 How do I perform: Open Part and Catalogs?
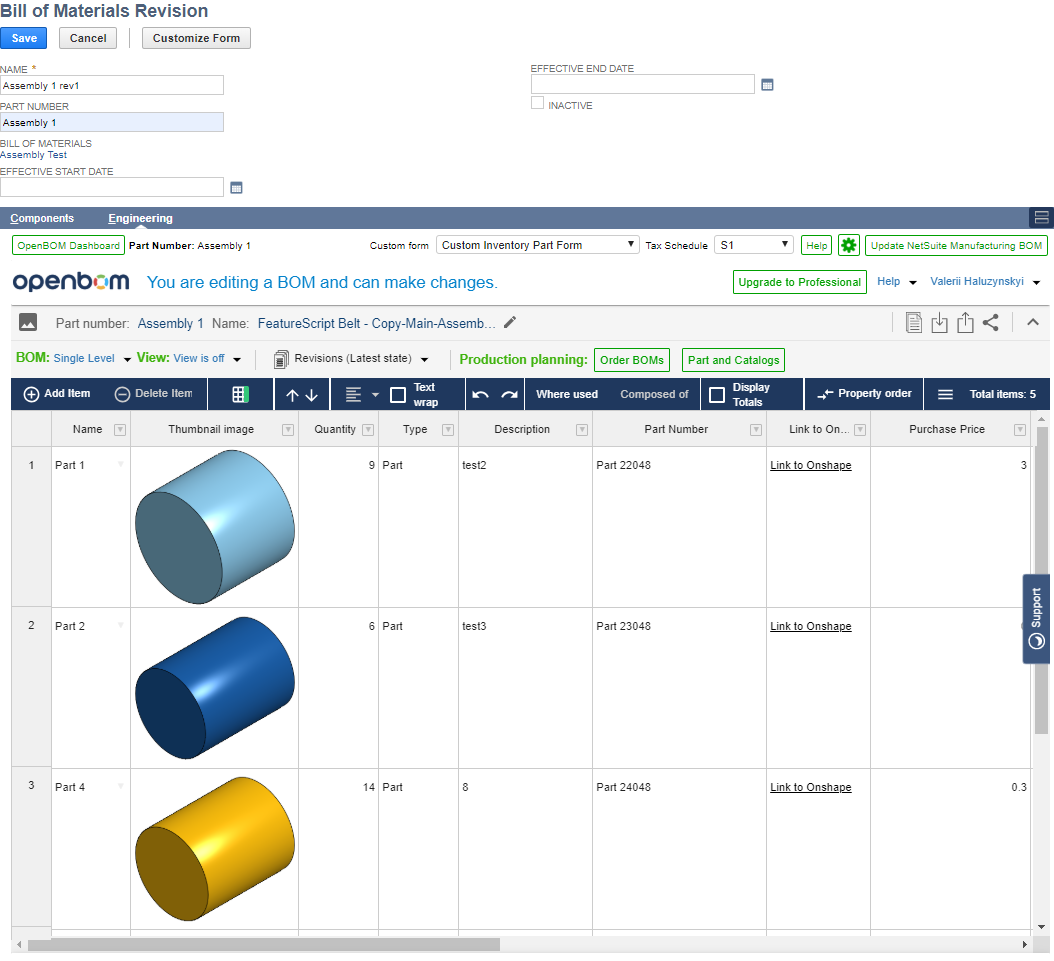tap(733, 360)
